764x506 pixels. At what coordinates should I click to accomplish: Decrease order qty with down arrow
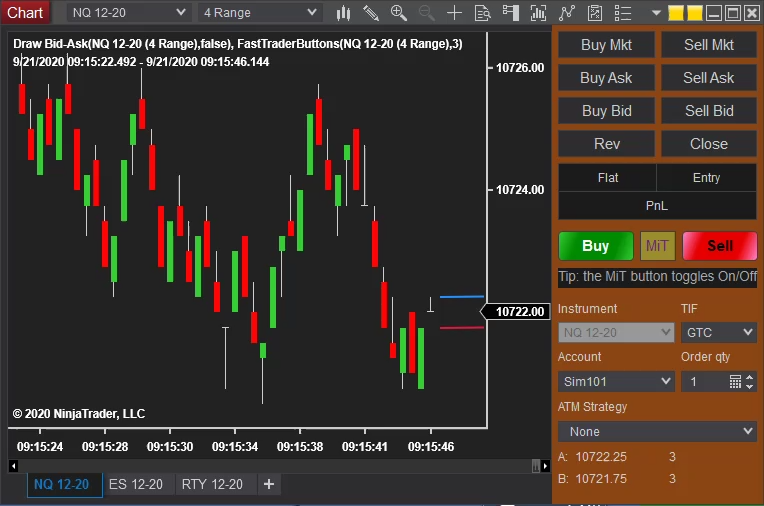[x=749, y=386]
